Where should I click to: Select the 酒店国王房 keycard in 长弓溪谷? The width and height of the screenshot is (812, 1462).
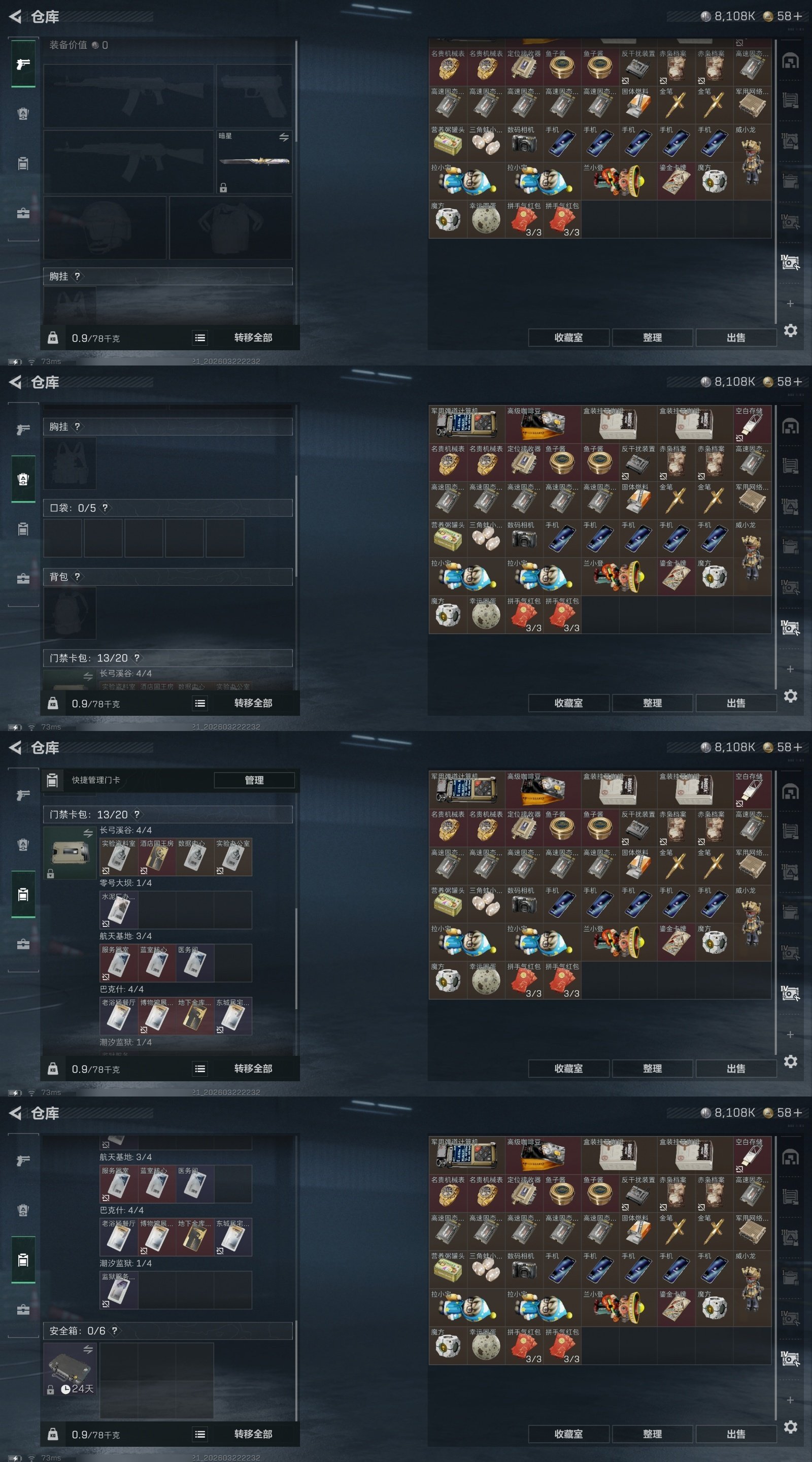(x=157, y=856)
